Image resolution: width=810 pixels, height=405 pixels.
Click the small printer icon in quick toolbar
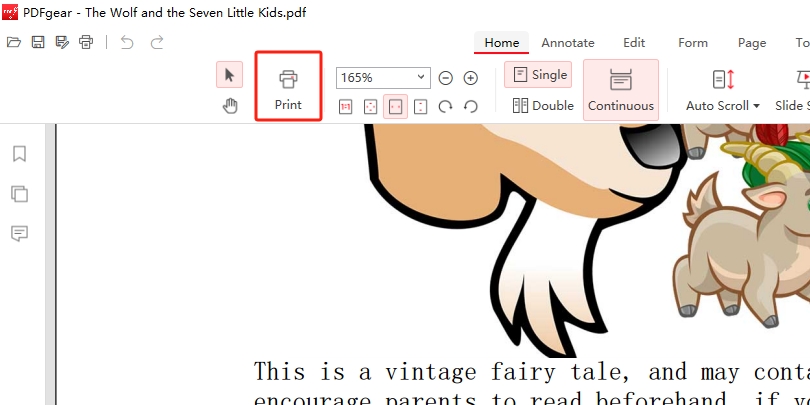pos(86,42)
